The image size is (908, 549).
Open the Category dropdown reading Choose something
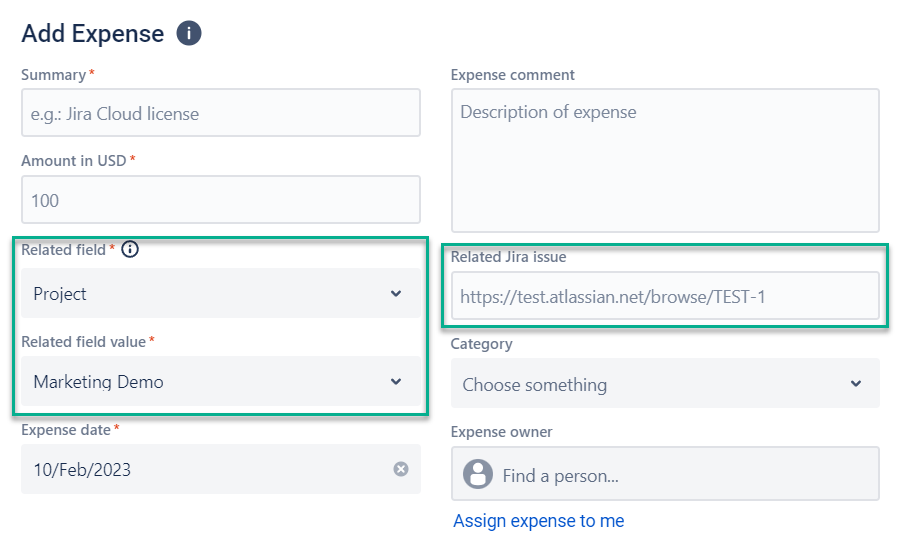click(640, 384)
